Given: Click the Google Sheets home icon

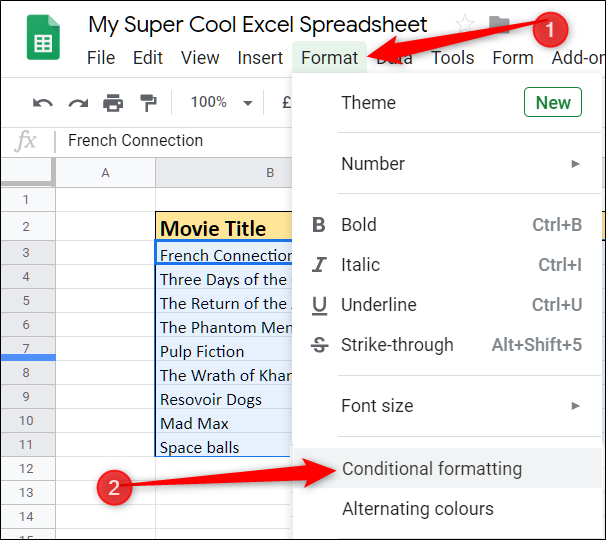Looking at the screenshot, I should 43,43.
